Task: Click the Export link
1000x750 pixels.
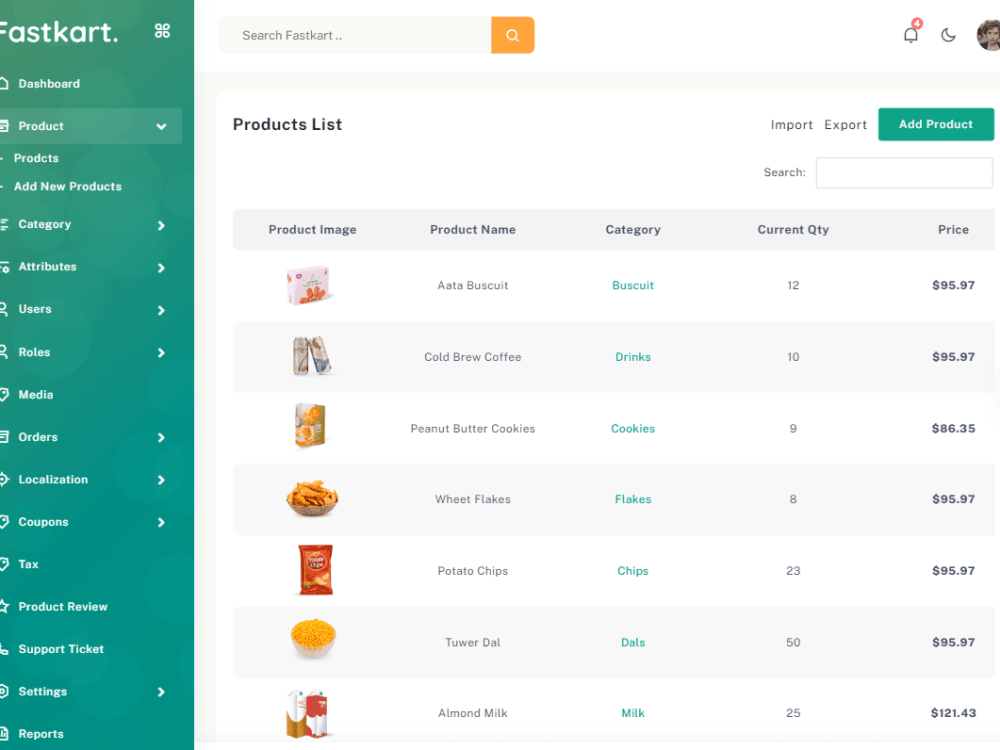Action: 846,125
